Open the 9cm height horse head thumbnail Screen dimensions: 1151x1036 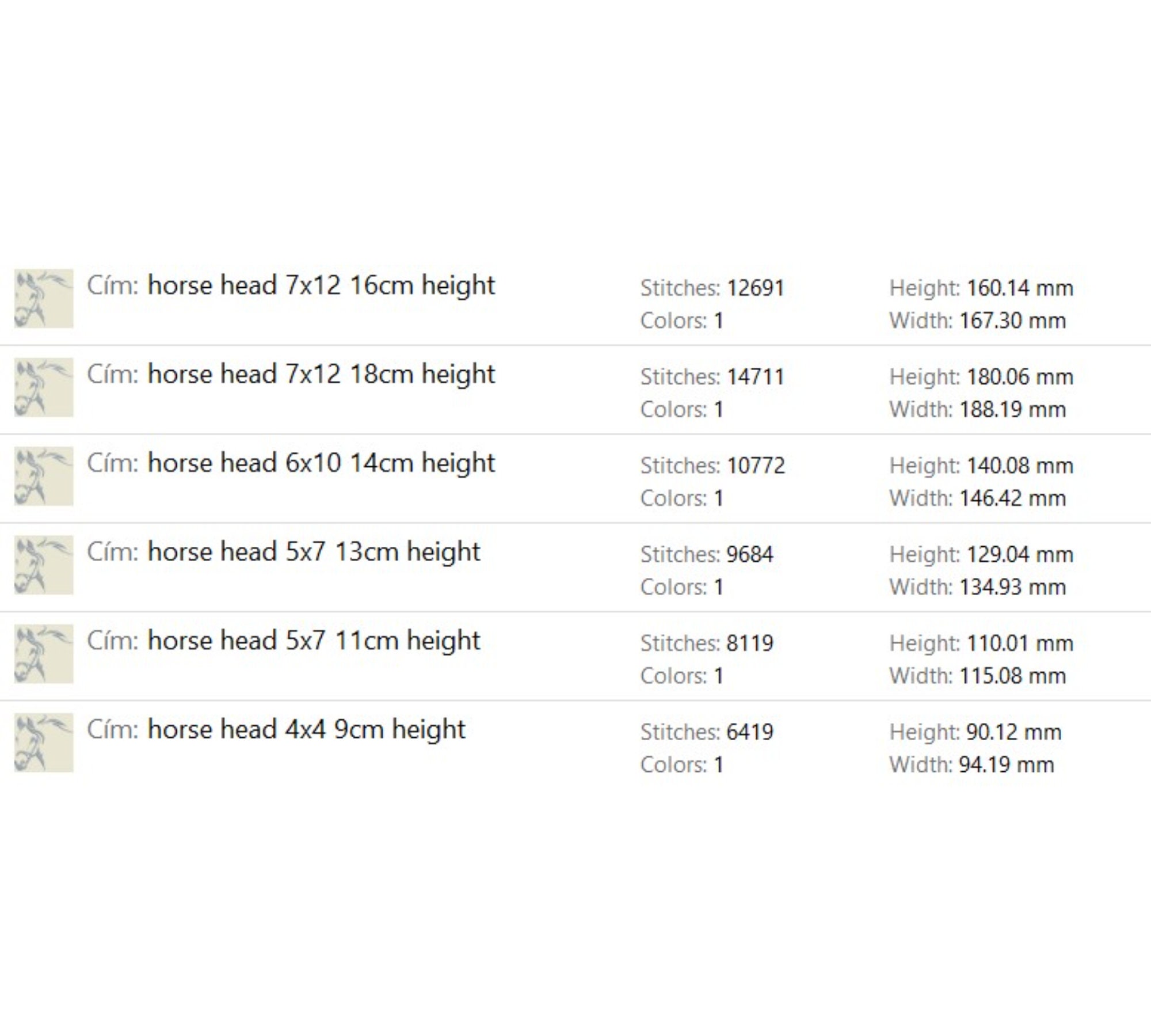pos(44,742)
